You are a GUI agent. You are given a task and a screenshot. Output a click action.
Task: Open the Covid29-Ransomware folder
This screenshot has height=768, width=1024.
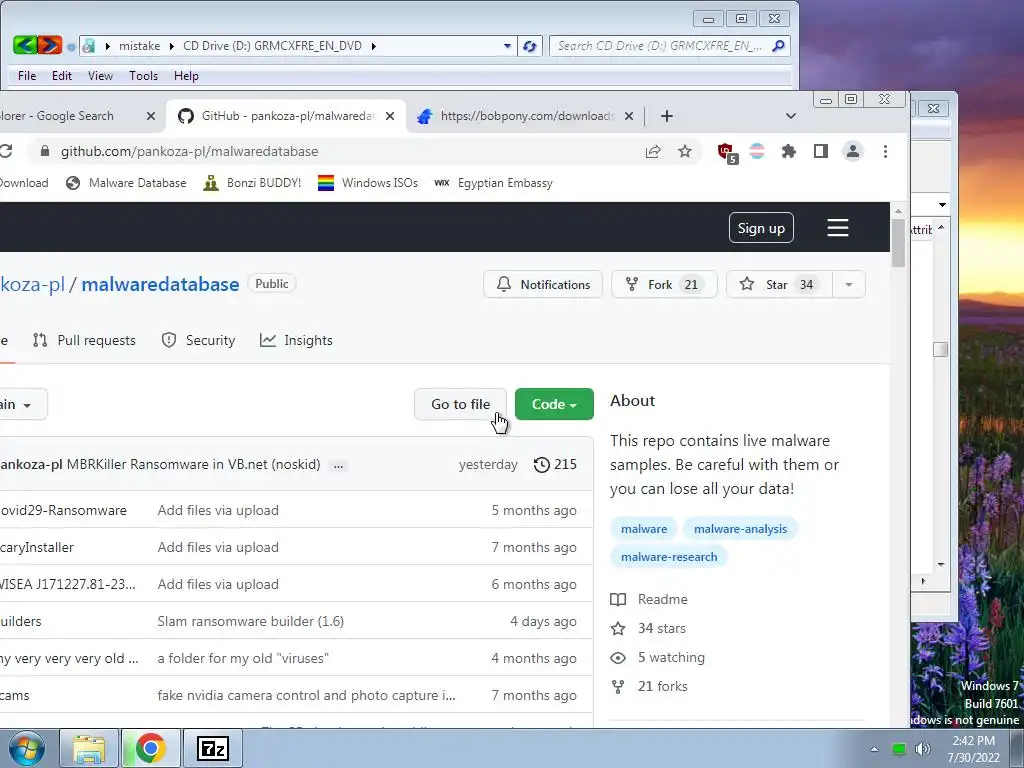point(63,510)
